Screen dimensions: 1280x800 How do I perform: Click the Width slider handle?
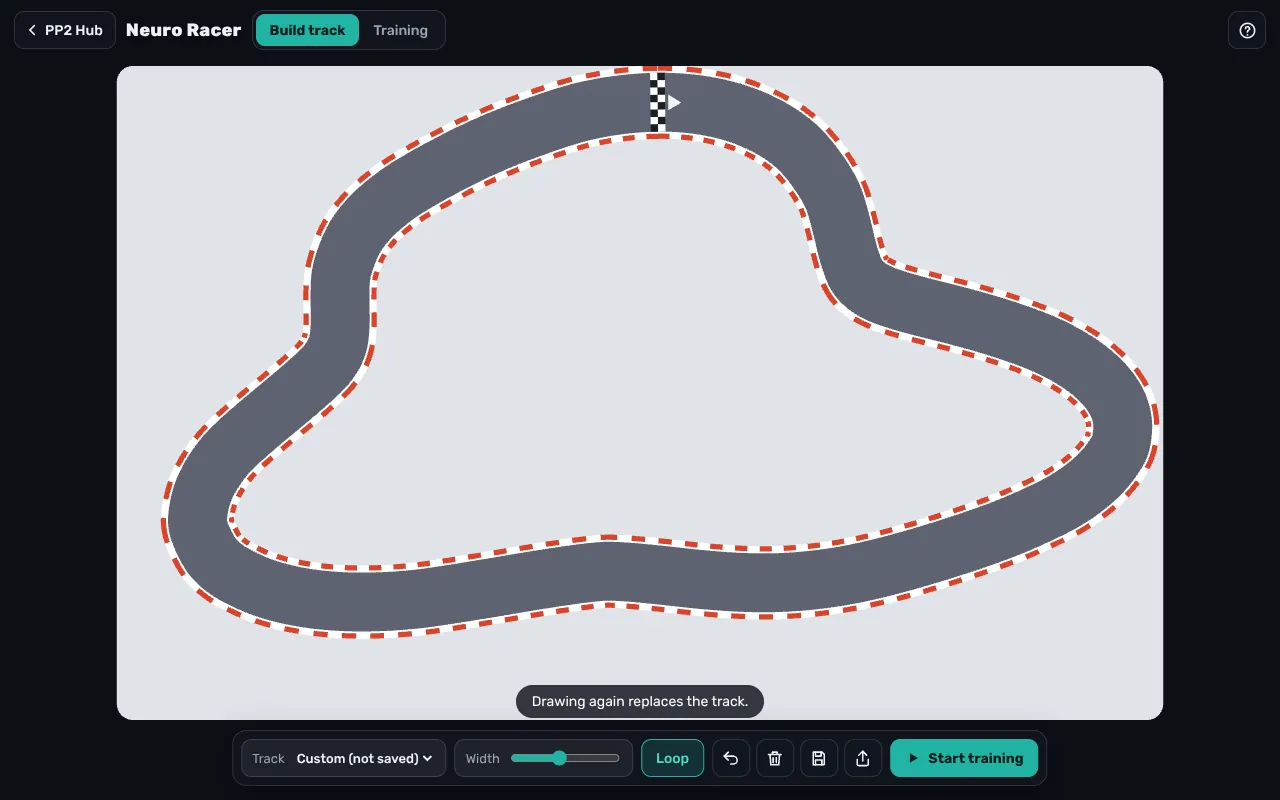click(x=559, y=758)
